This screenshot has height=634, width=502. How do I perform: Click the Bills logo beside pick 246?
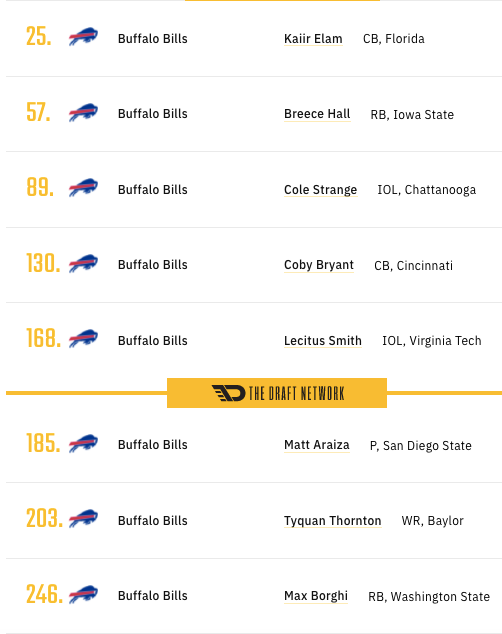coord(83,594)
